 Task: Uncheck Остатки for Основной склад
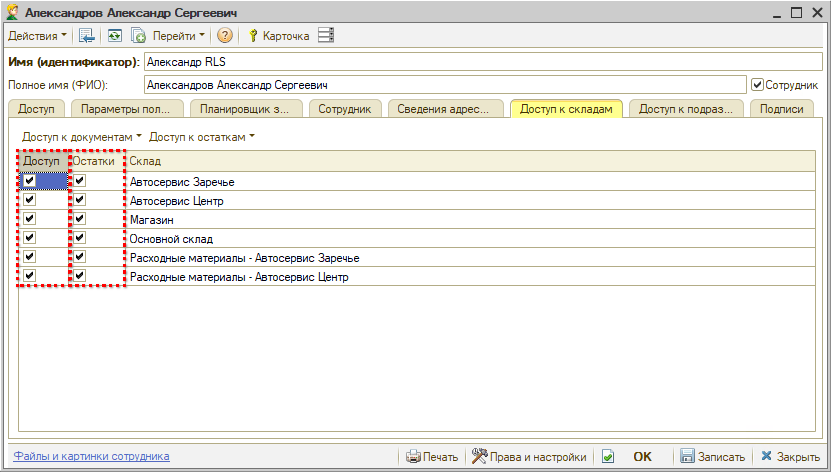point(80,238)
